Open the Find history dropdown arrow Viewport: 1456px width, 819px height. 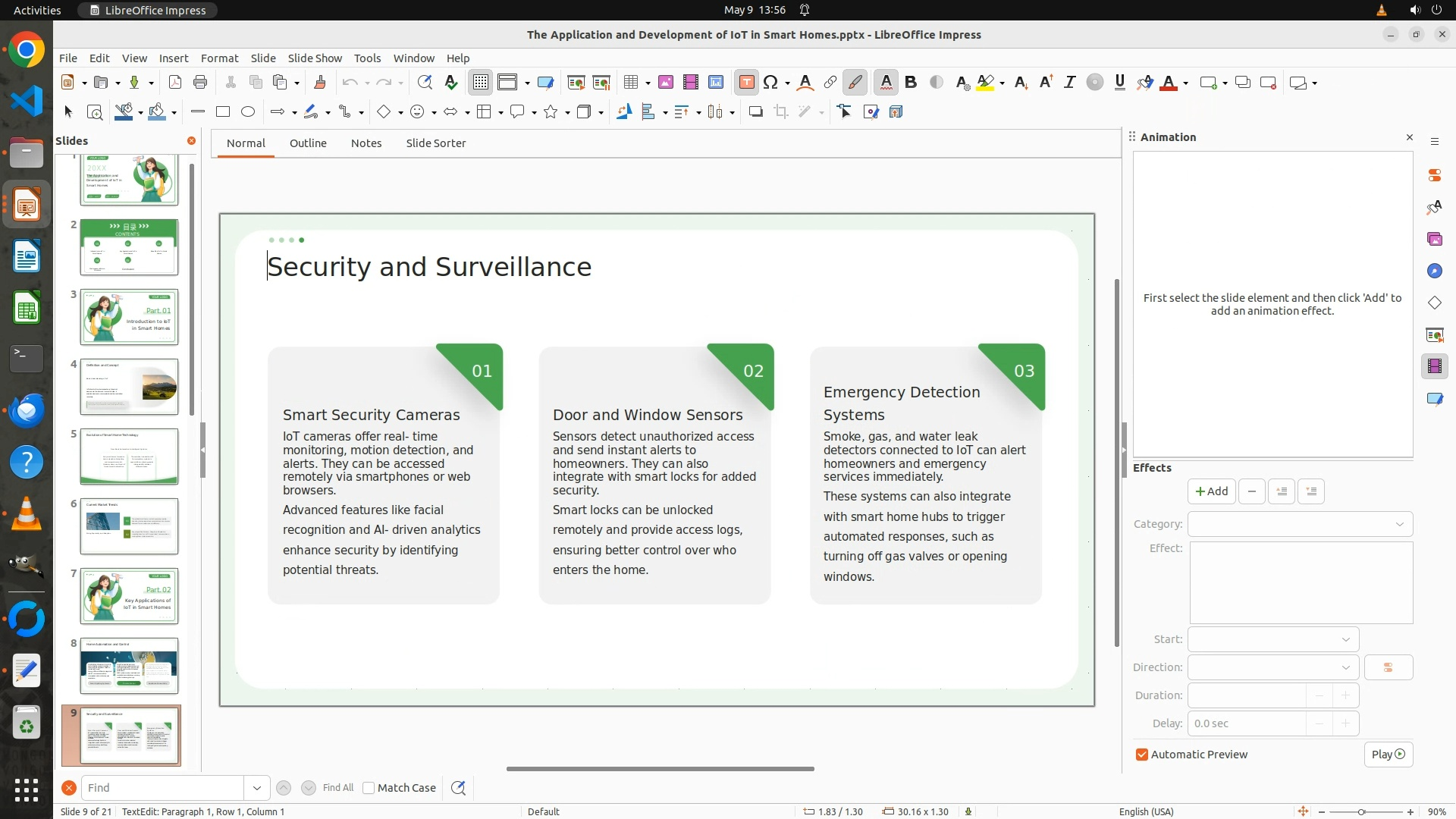point(257,788)
